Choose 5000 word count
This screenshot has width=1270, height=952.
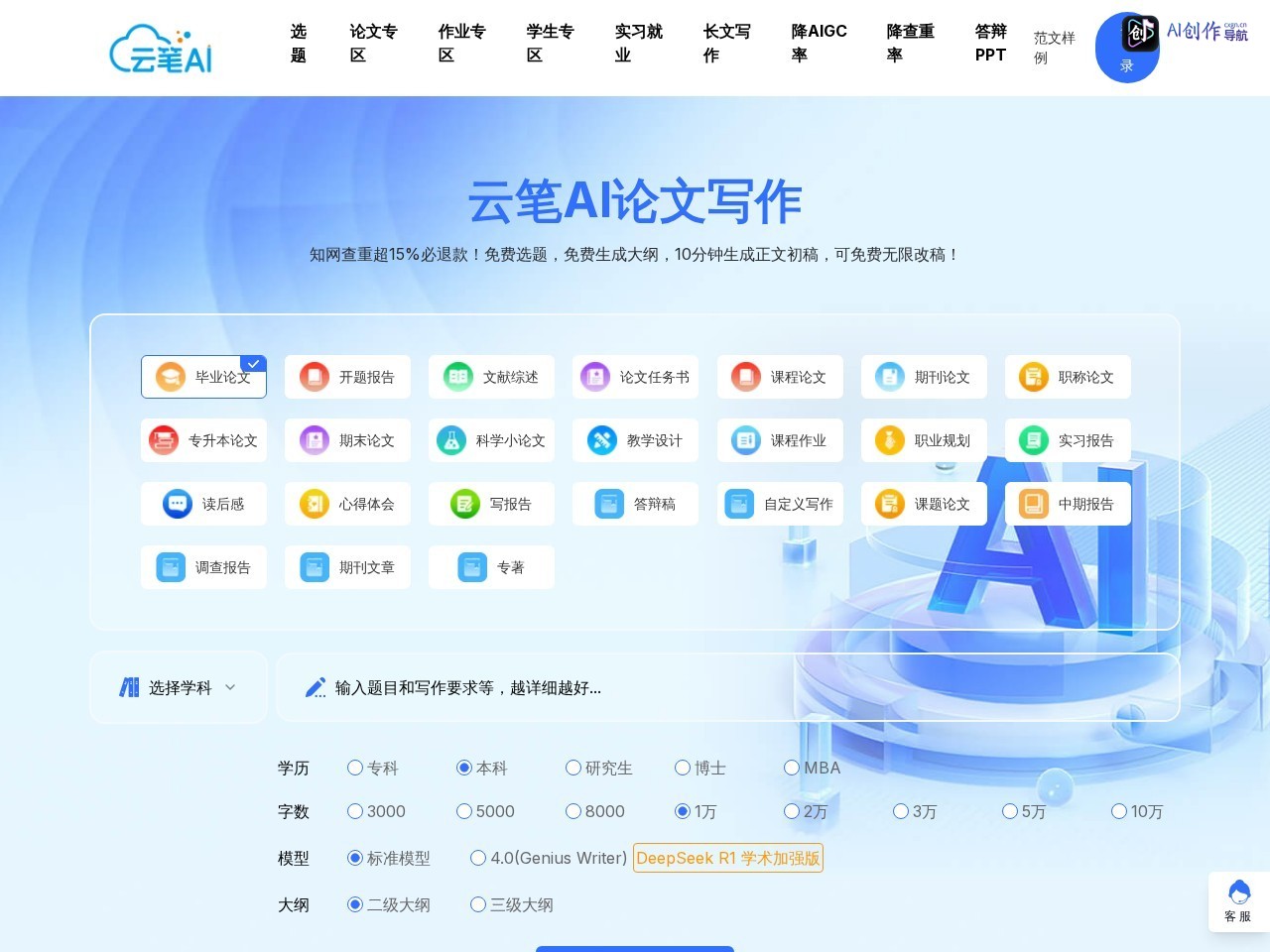tap(464, 811)
